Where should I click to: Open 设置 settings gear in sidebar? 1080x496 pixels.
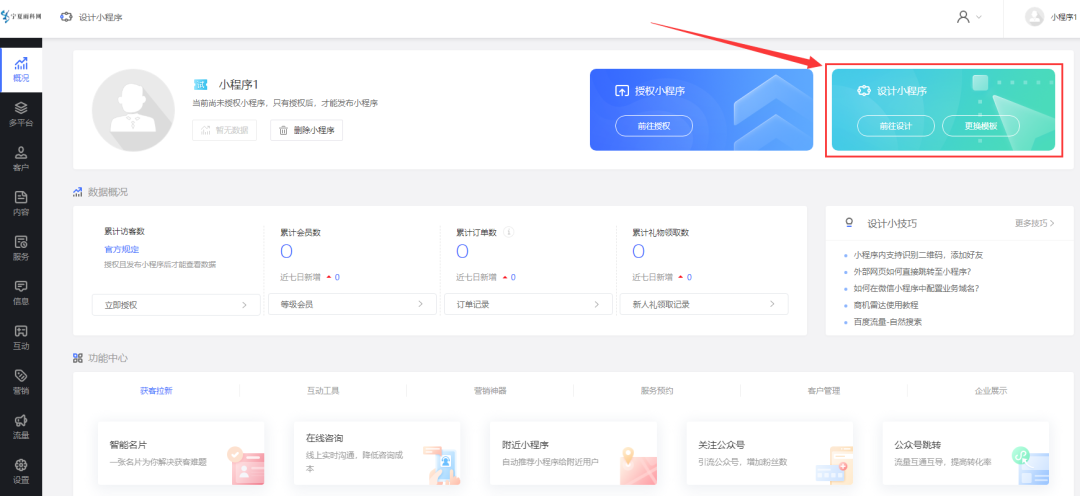(21, 471)
